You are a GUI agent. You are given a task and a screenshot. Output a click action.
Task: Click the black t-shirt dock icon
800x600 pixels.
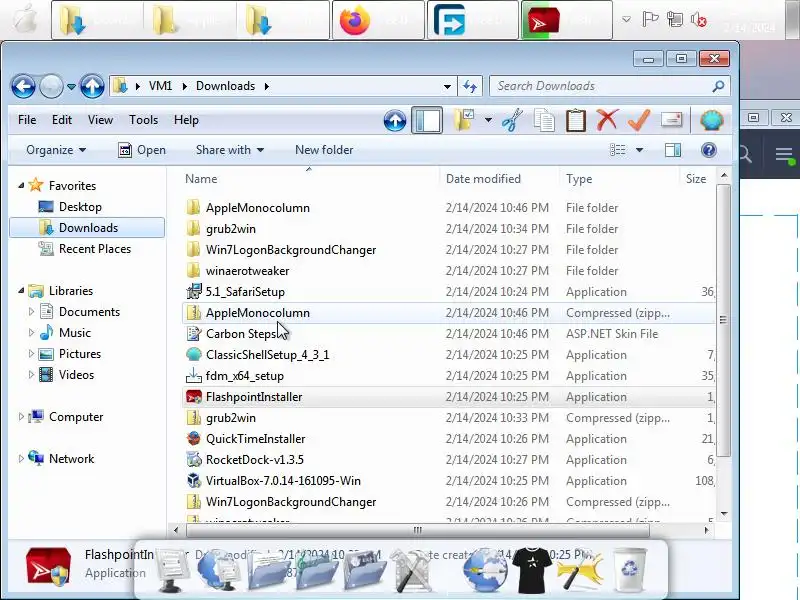coord(534,569)
